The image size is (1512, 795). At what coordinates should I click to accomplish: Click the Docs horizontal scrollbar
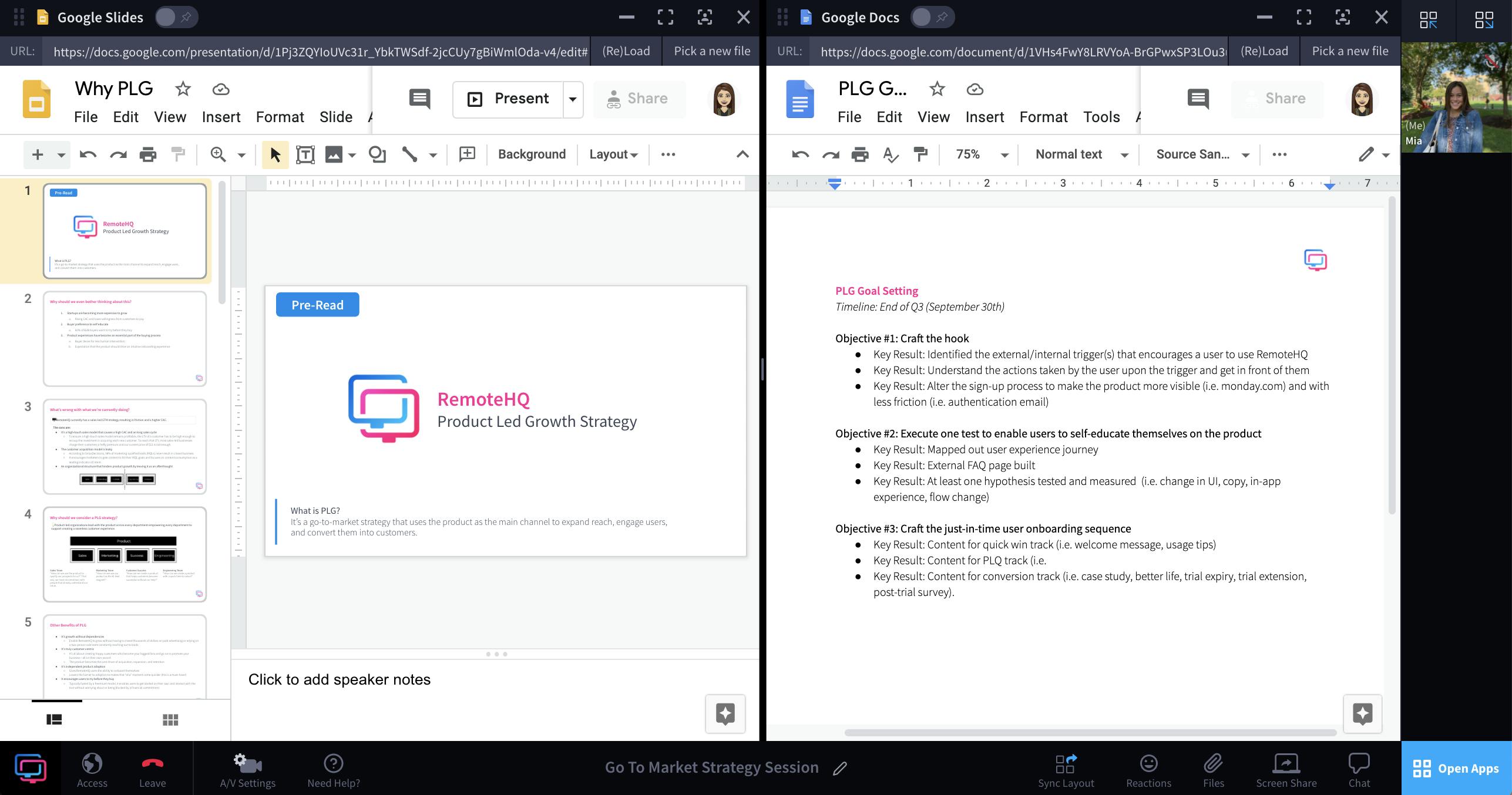click(x=1090, y=732)
